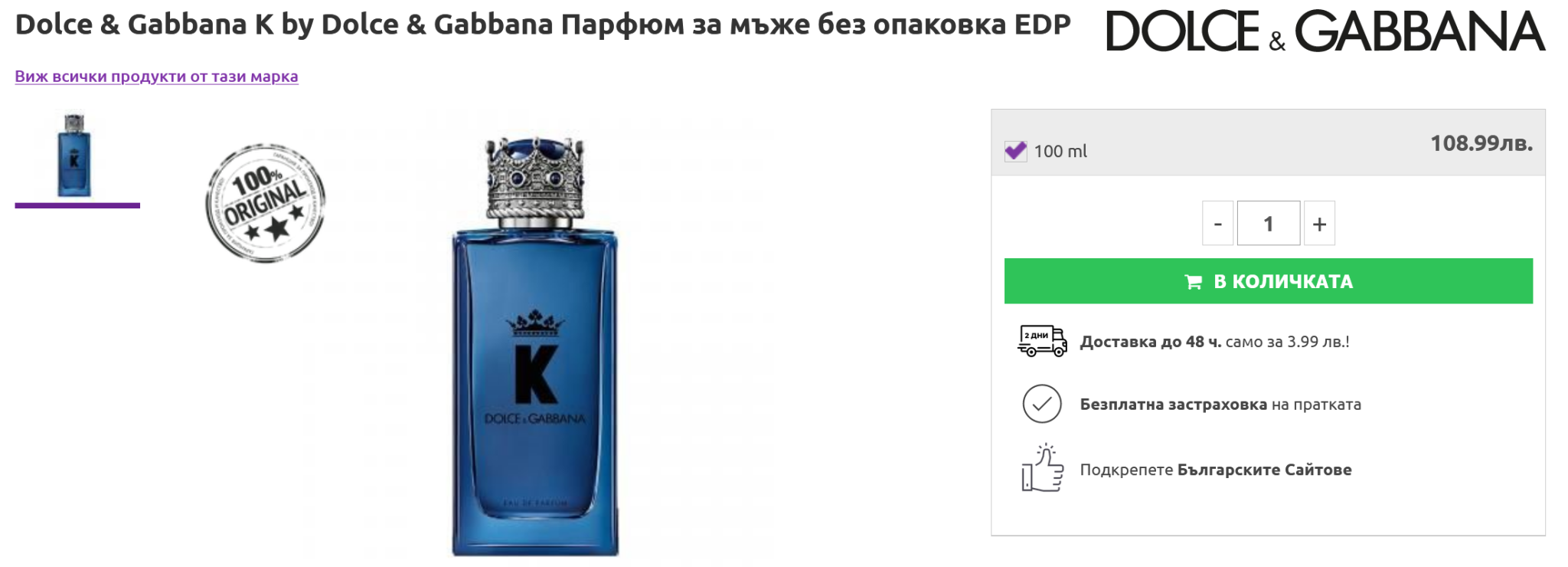The height and width of the screenshot is (567, 1568).
Task: Click the thumbs-up support icon
Action: pos(1042,467)
